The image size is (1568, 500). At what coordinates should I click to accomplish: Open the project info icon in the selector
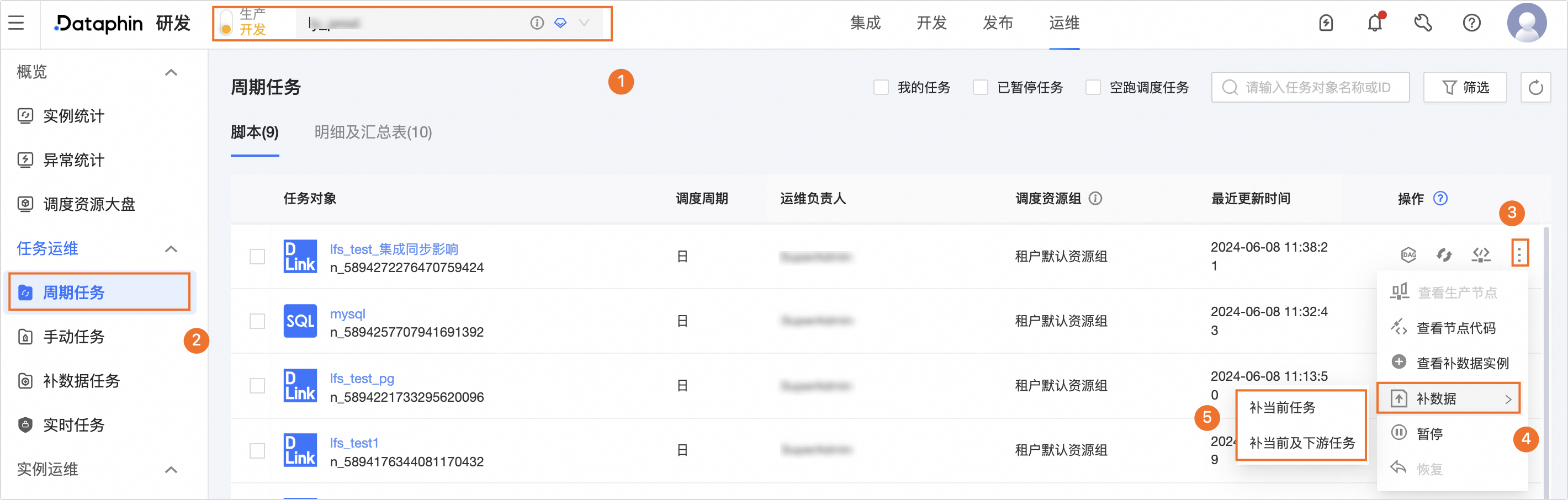click(536, 23)
